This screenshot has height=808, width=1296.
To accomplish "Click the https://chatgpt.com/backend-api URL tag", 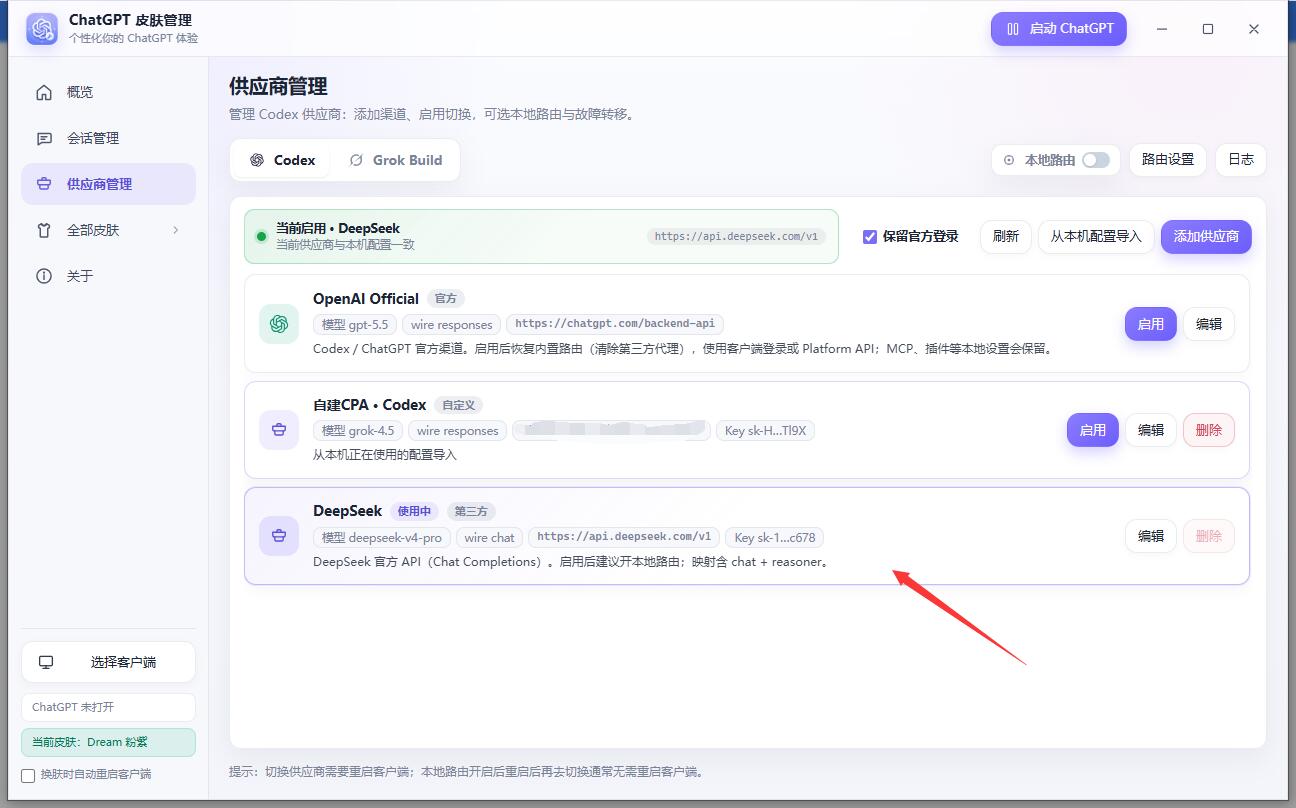I will point(615,324).
